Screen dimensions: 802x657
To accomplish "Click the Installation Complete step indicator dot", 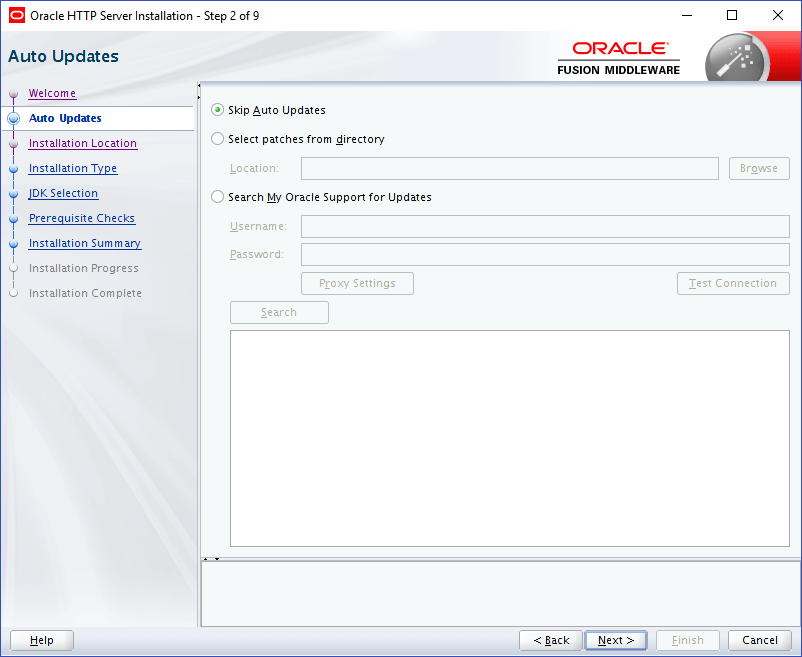I will coord(13,293).
